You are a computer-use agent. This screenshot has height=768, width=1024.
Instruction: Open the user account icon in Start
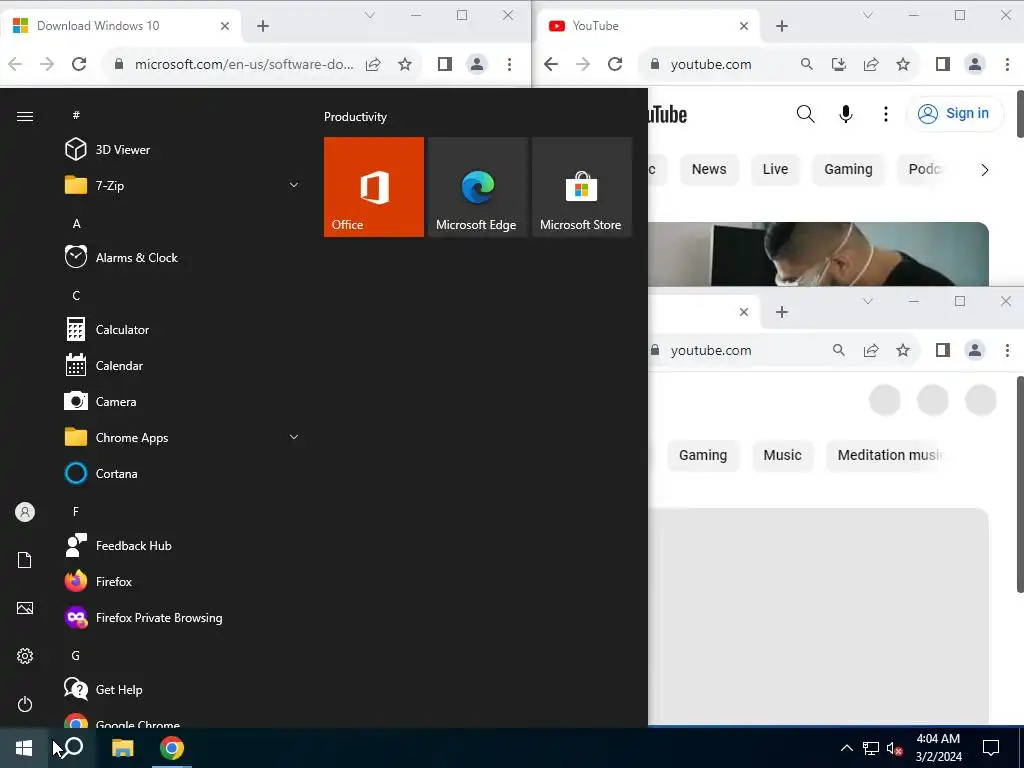point(25,512)
